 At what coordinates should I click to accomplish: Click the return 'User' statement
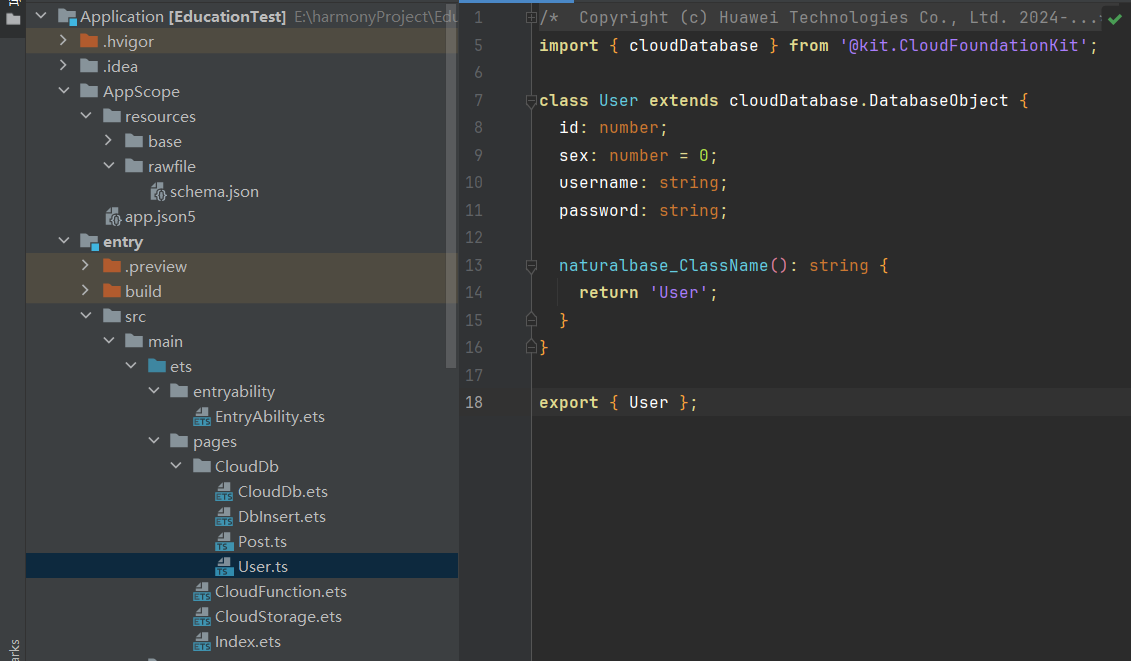coord(648,293)
